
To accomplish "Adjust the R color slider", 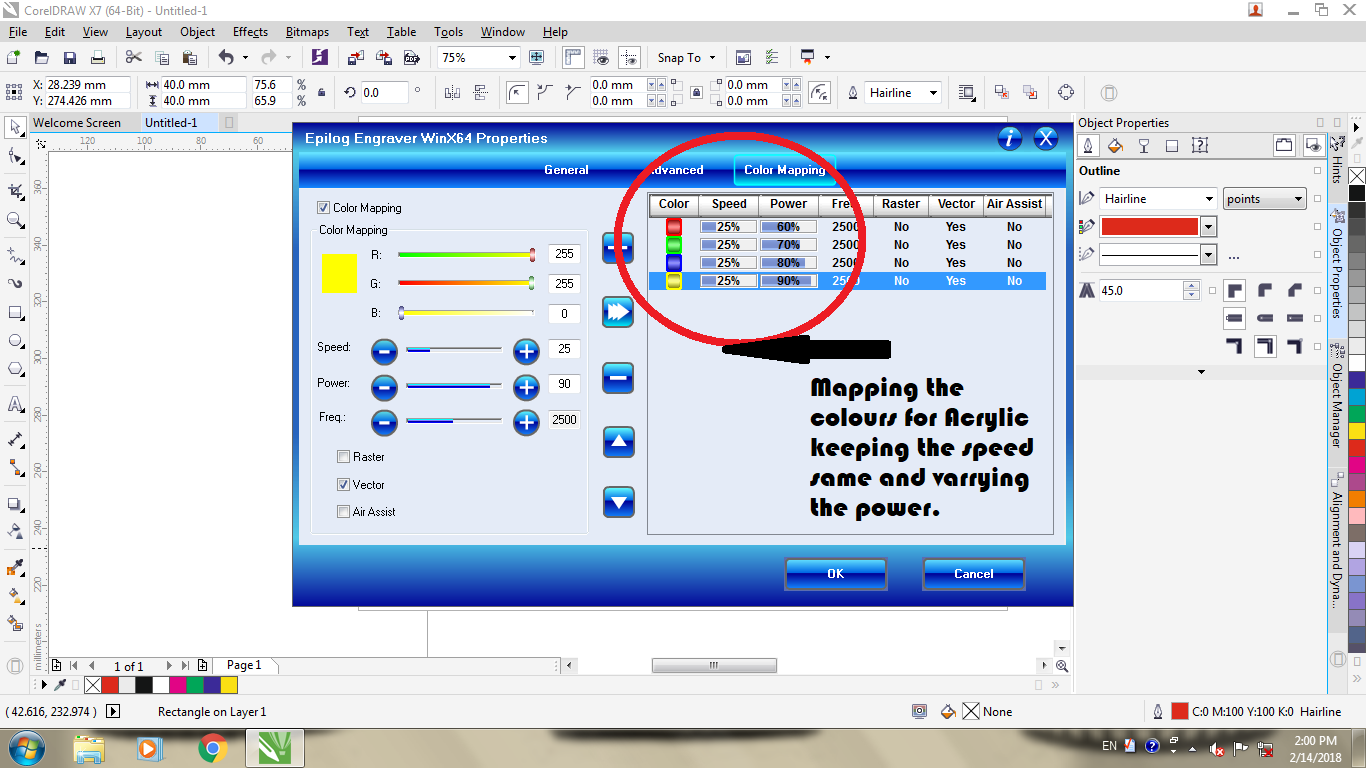I will [465, 255].
